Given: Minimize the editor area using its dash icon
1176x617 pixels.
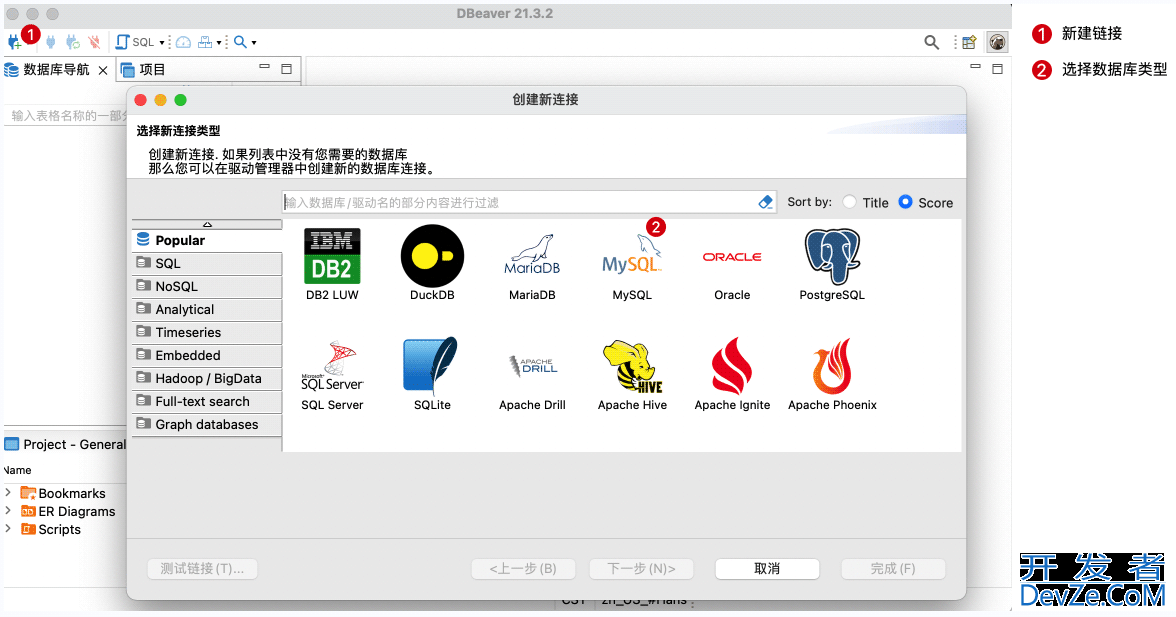Looking at the screenshot, I should tap(975, 67).
